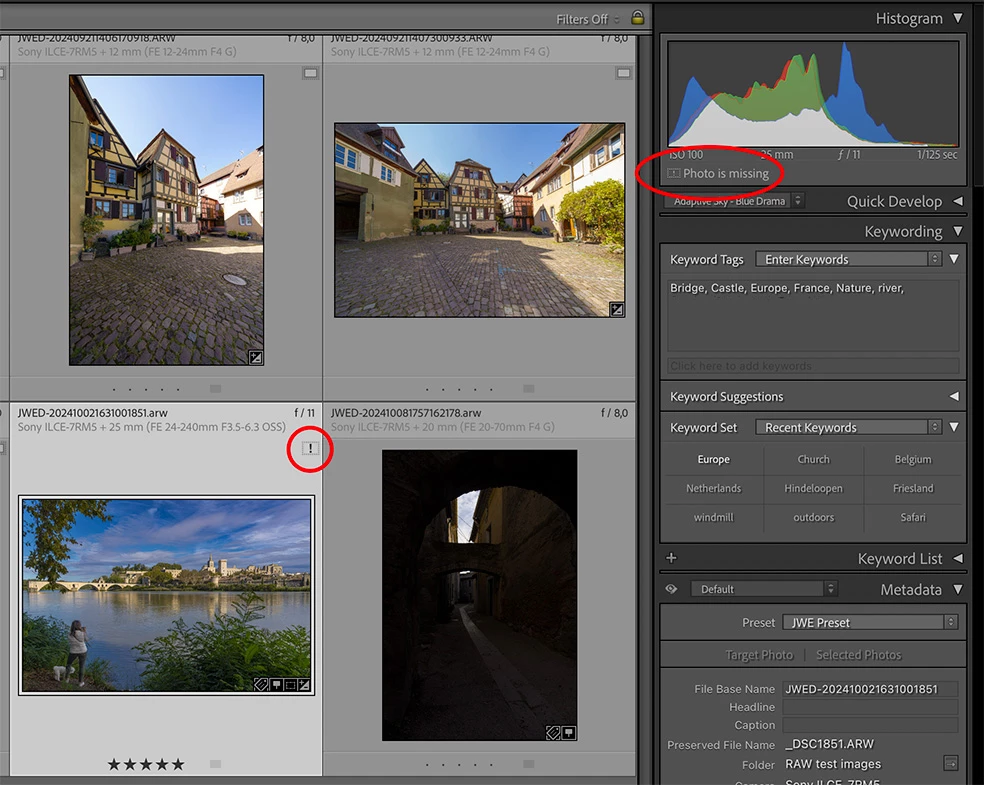984x785 pixels.
Task: Switch metadata target to Target Photo
Action: pos(759,655)
